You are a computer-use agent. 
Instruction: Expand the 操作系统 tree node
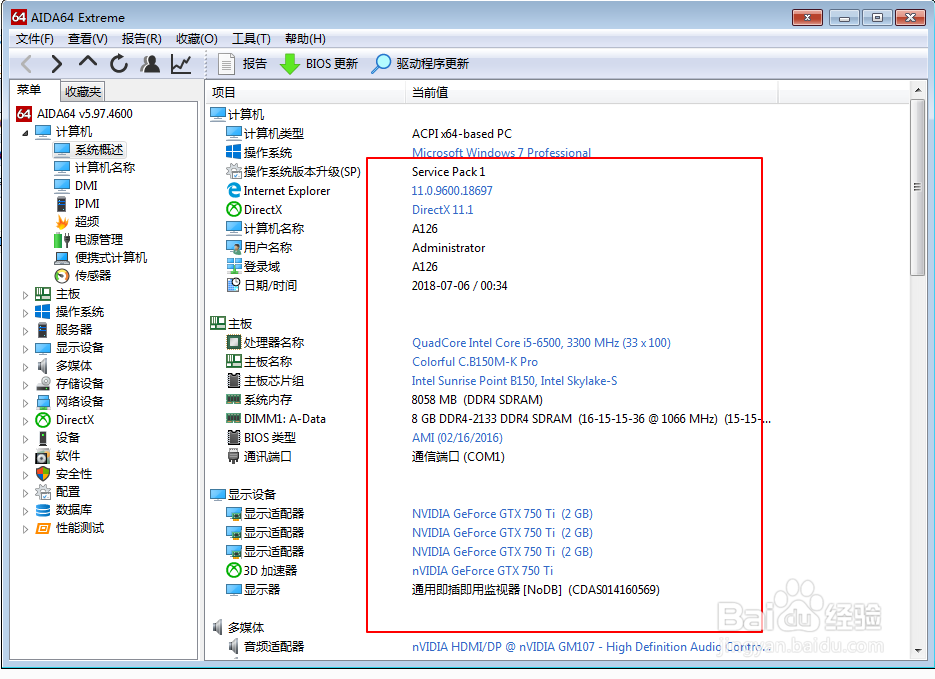pyautogui.click(x=25, y=312)
